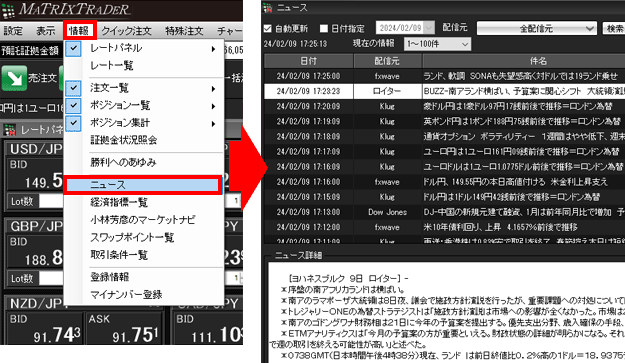Click the news window title bar icon

[267, 8]
